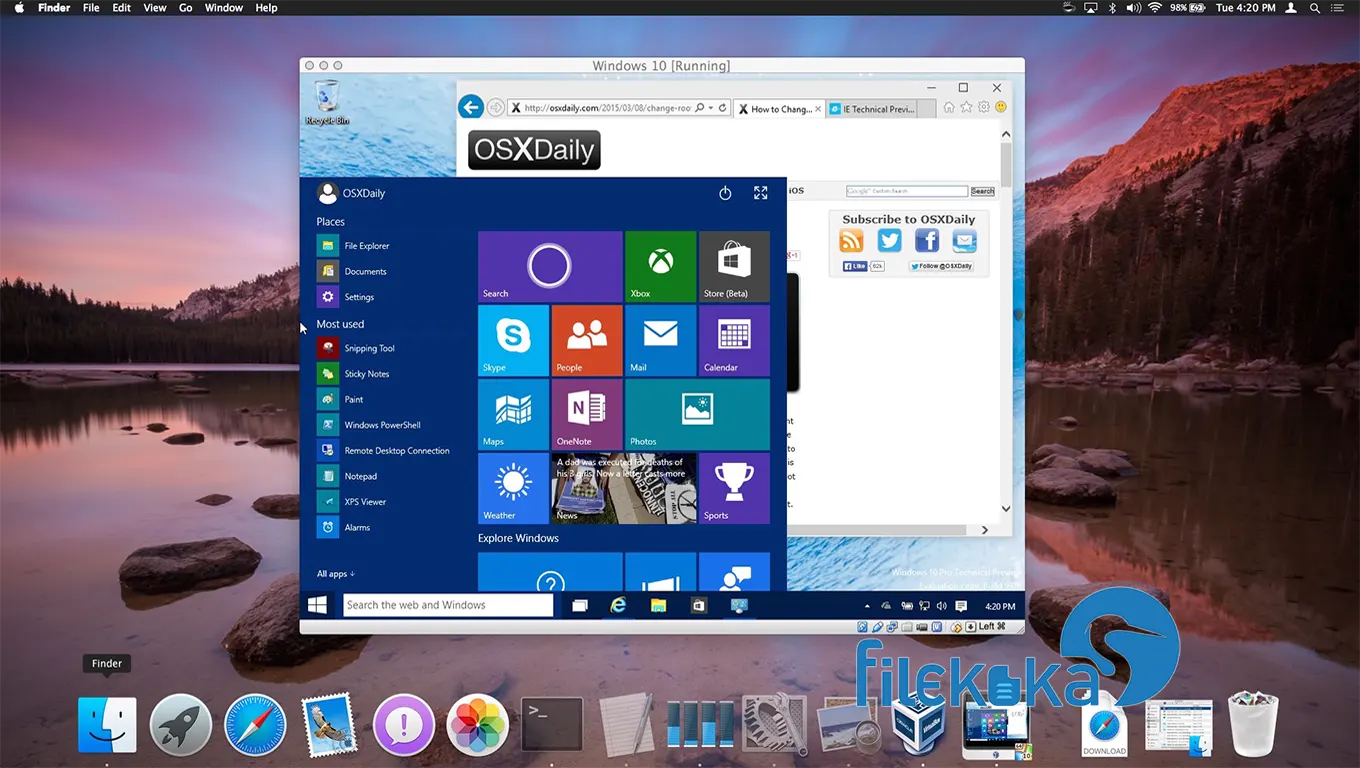Open the Store (Beta) tile
Screen dimensions: 1360x768
pos(734,266)
